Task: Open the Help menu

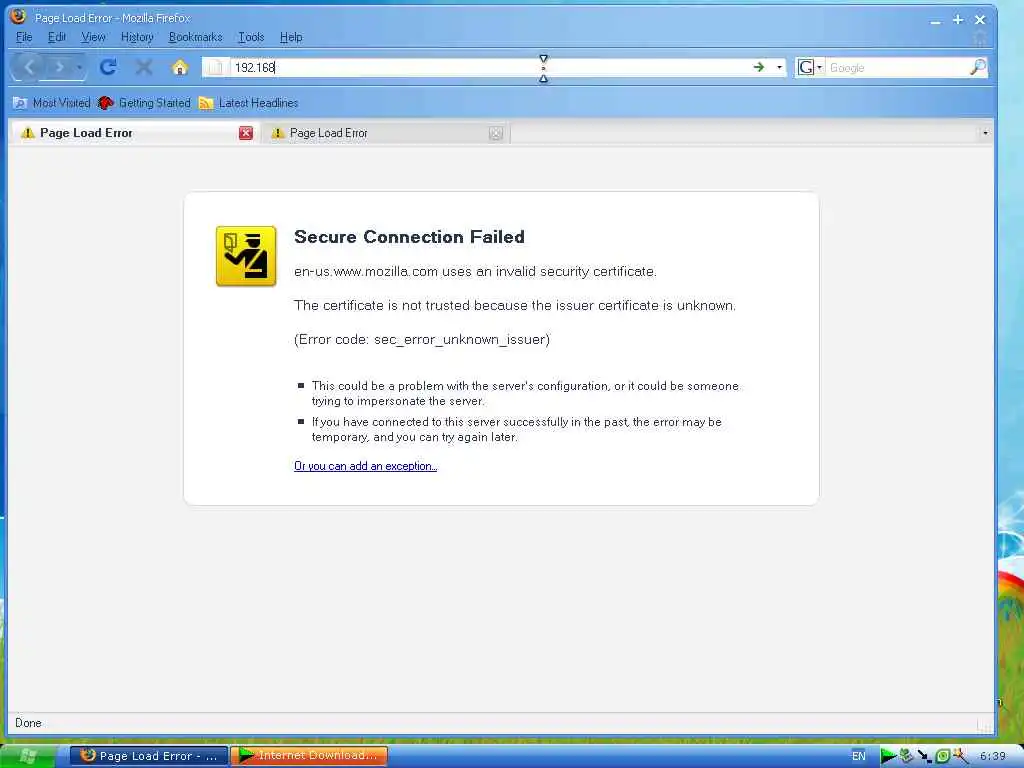Action: (291, 37)
